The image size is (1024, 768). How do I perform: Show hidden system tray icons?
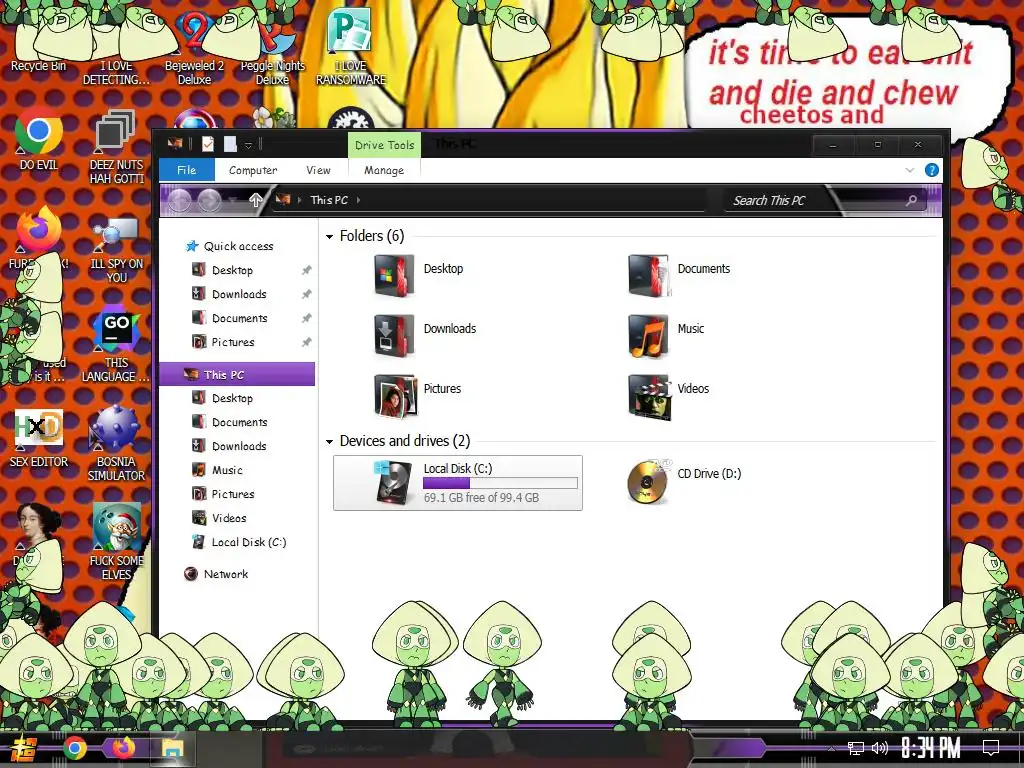831,748
